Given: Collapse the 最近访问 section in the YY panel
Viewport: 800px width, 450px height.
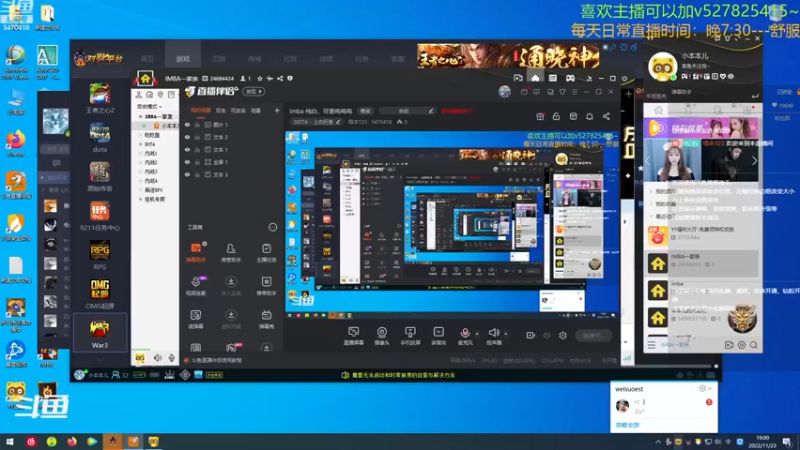Looking at the screenshot, I should point(651,216).
